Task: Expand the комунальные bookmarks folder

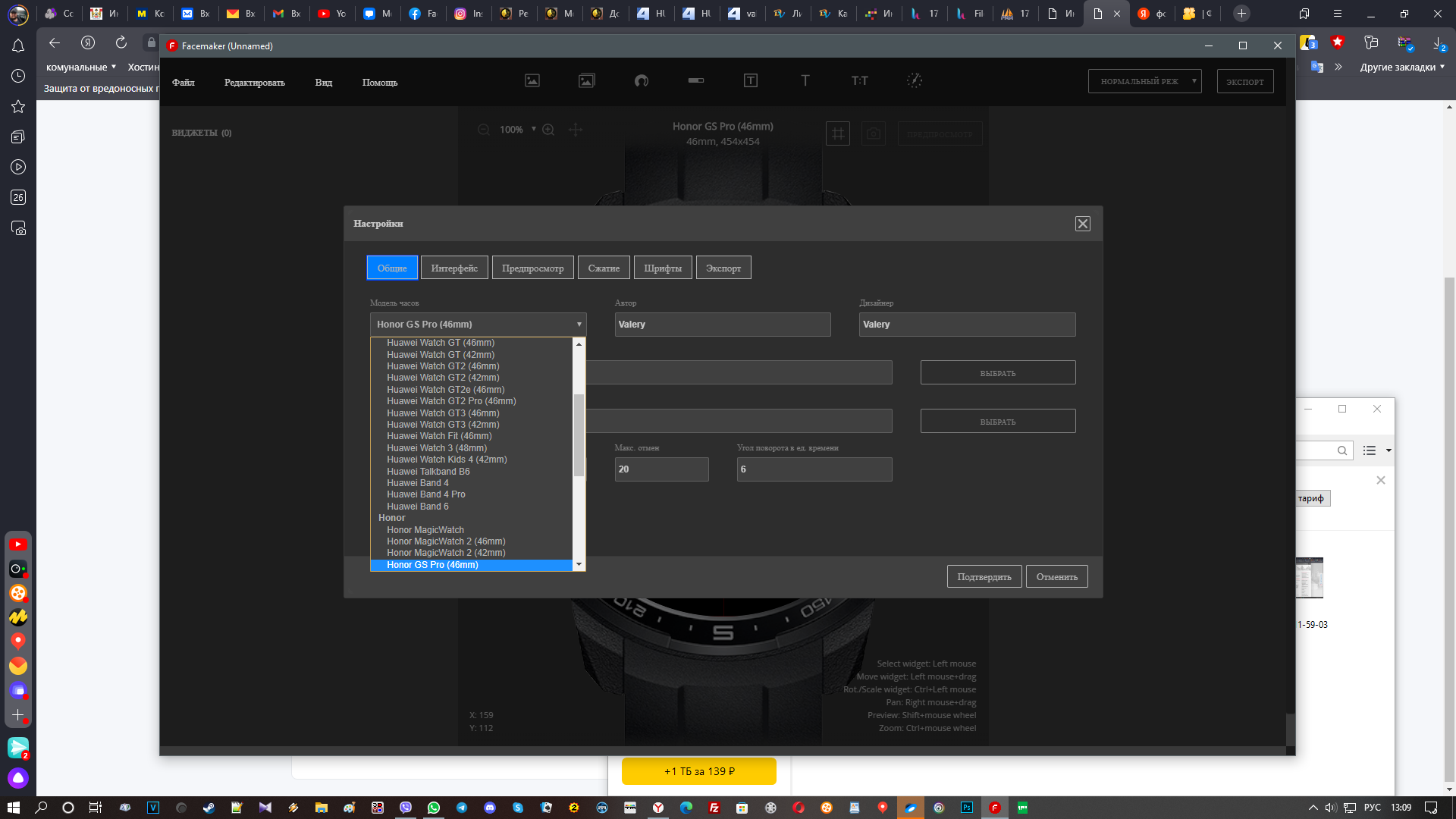Action: click(x=81, y=67)
